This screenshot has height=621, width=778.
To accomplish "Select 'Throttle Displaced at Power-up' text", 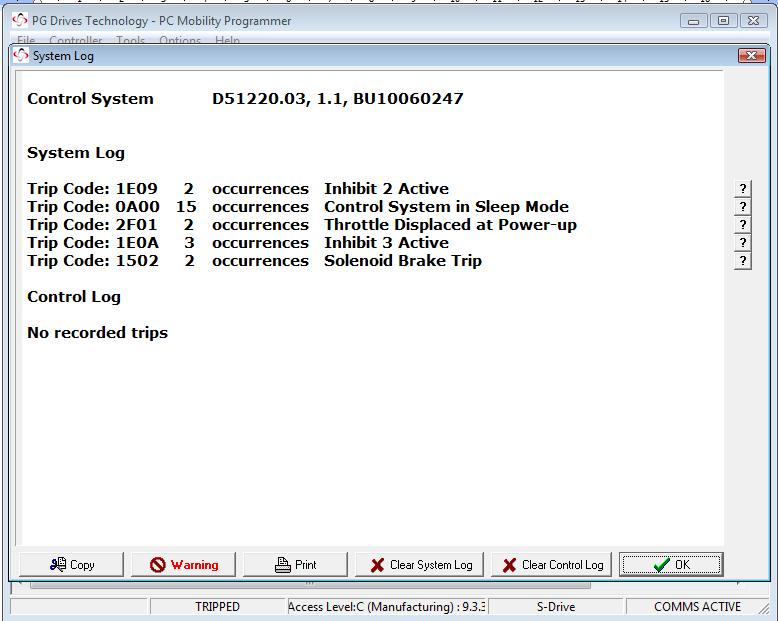I will click(450, 225).
